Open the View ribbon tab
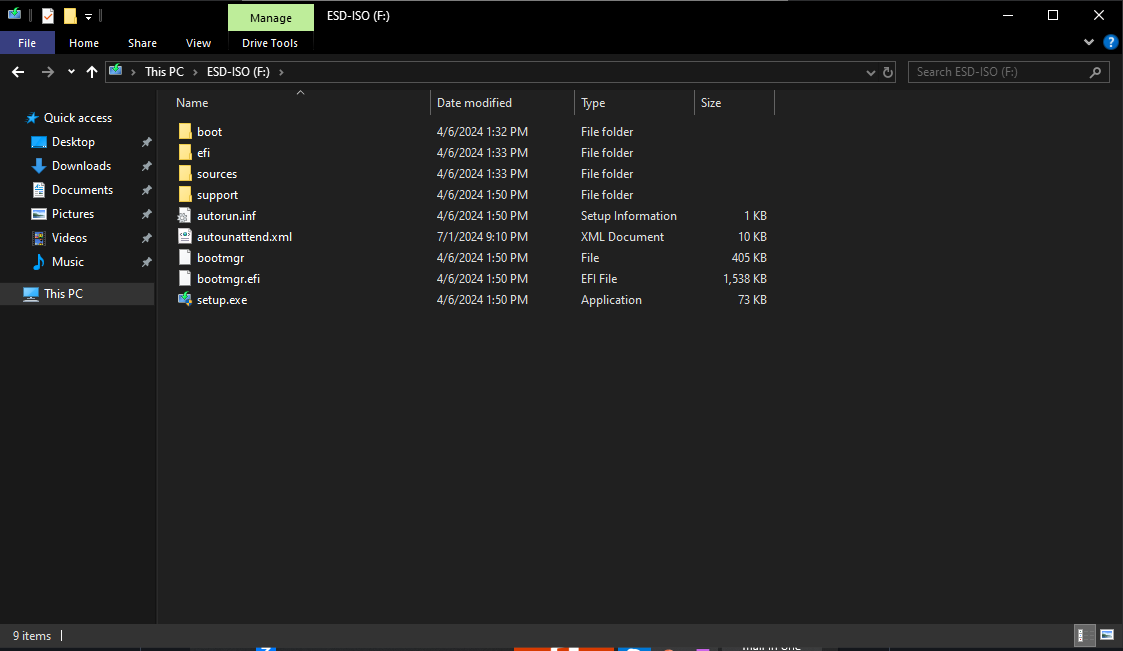The image size is (1123, 651). [x=198, y=43]
